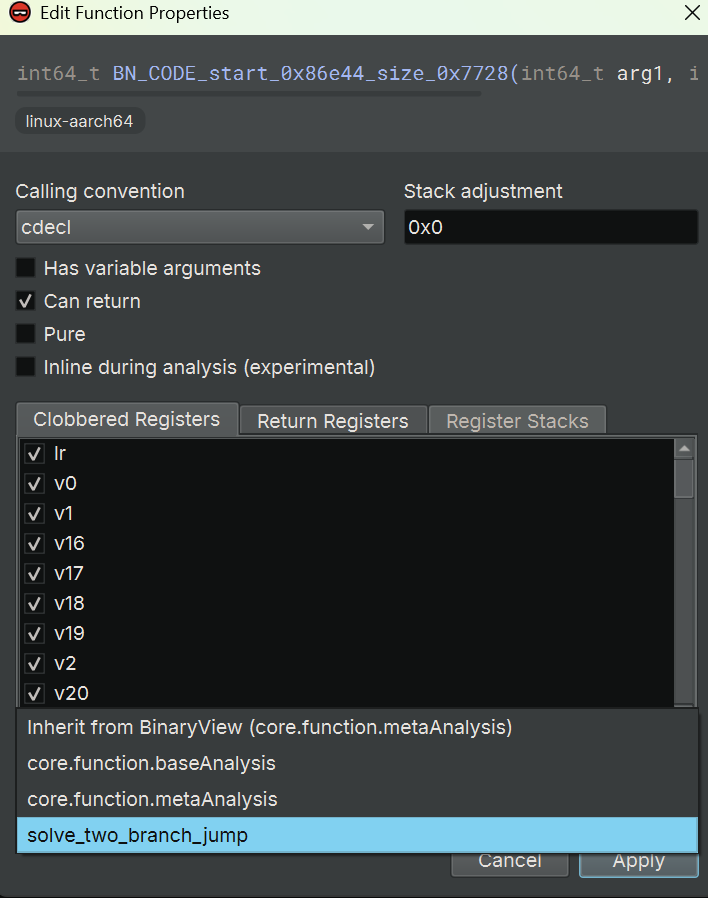Switch to the Clobbered Registers tab
The image size is (708, 898).
(127, 420)
